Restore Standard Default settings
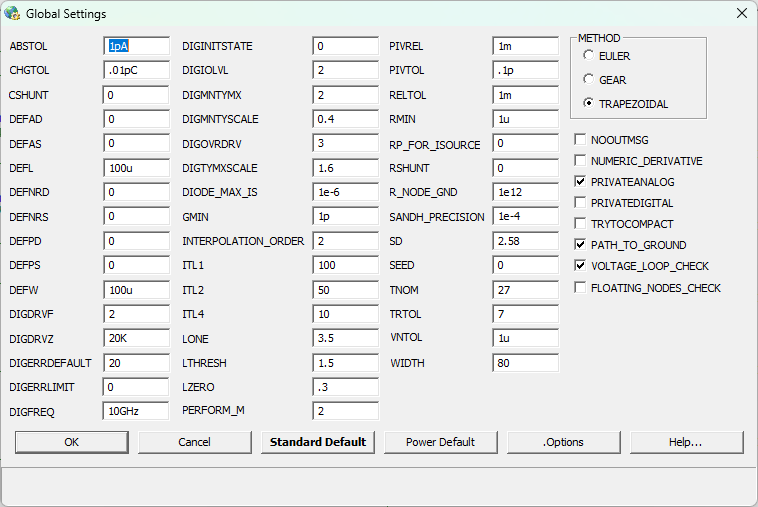This screenshot has height=507, width=758. click(x=318, y=442)
